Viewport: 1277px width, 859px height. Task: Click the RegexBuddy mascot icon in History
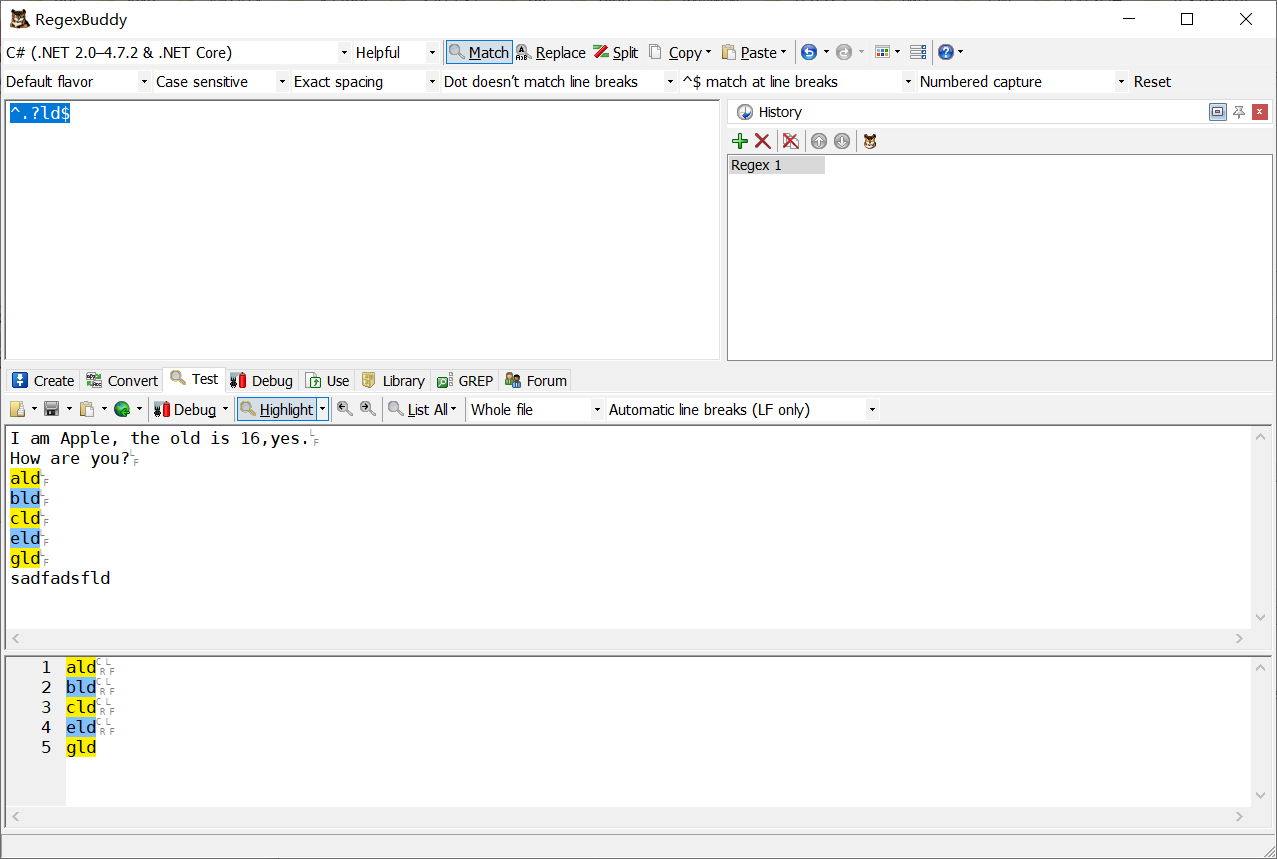click(x=870, y=141)
